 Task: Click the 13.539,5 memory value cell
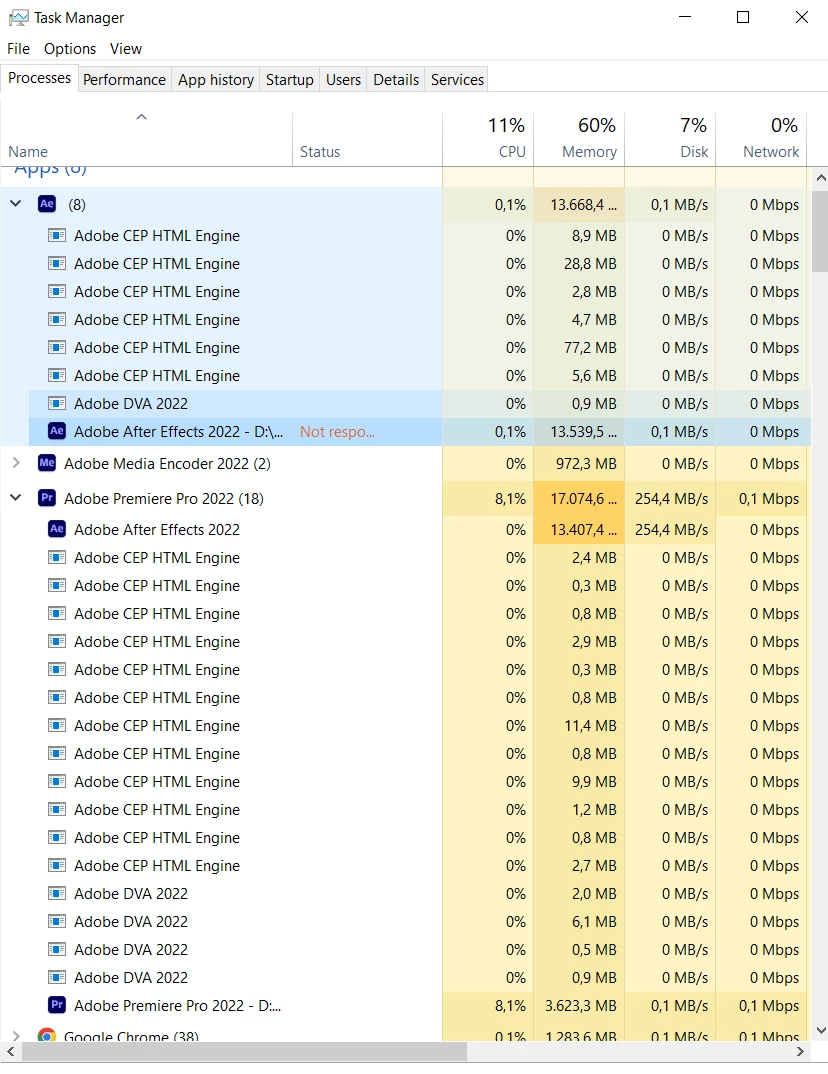tap(579, 432)
